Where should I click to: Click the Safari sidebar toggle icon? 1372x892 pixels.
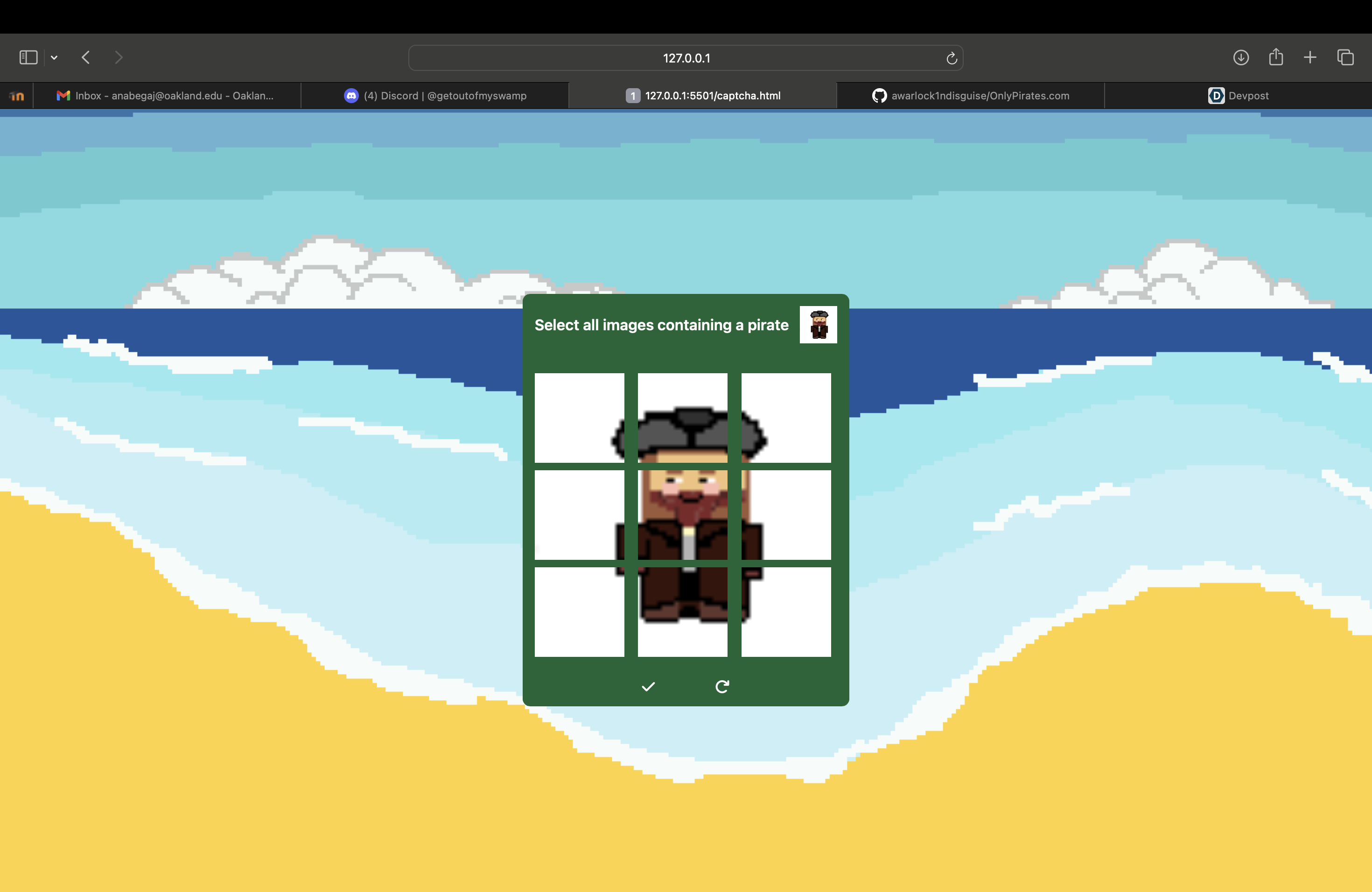point(28,58)
